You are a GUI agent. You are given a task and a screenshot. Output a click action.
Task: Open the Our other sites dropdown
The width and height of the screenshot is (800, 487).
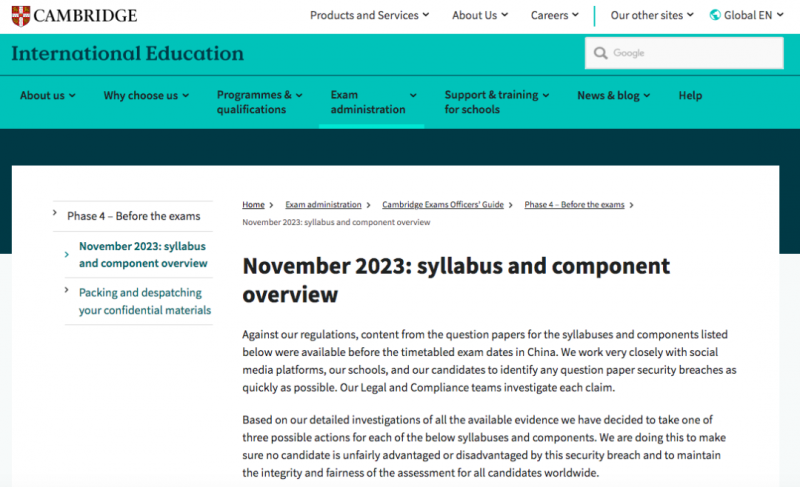(652, 15)
